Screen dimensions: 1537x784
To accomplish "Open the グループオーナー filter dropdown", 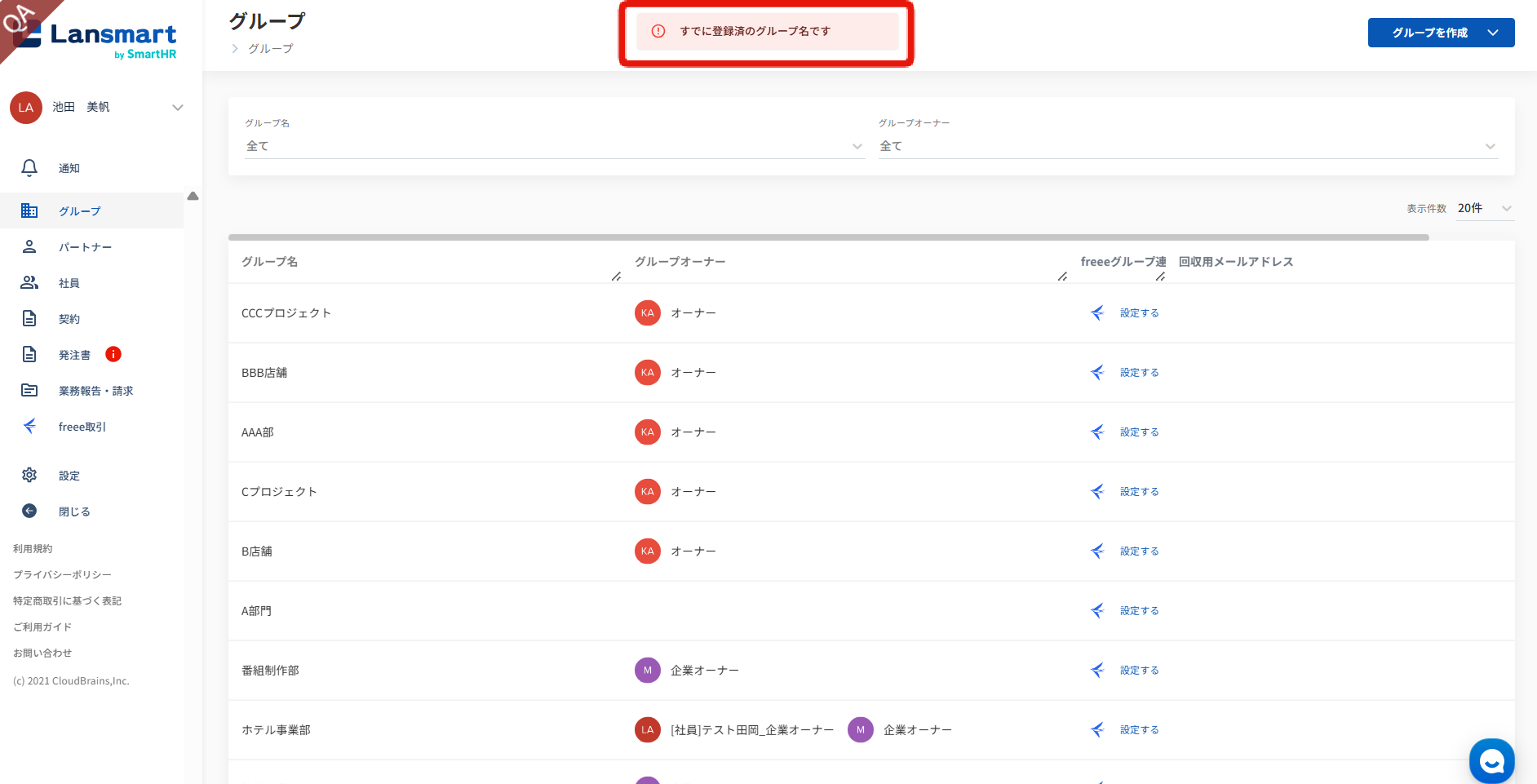I will tap(1187, 146).
